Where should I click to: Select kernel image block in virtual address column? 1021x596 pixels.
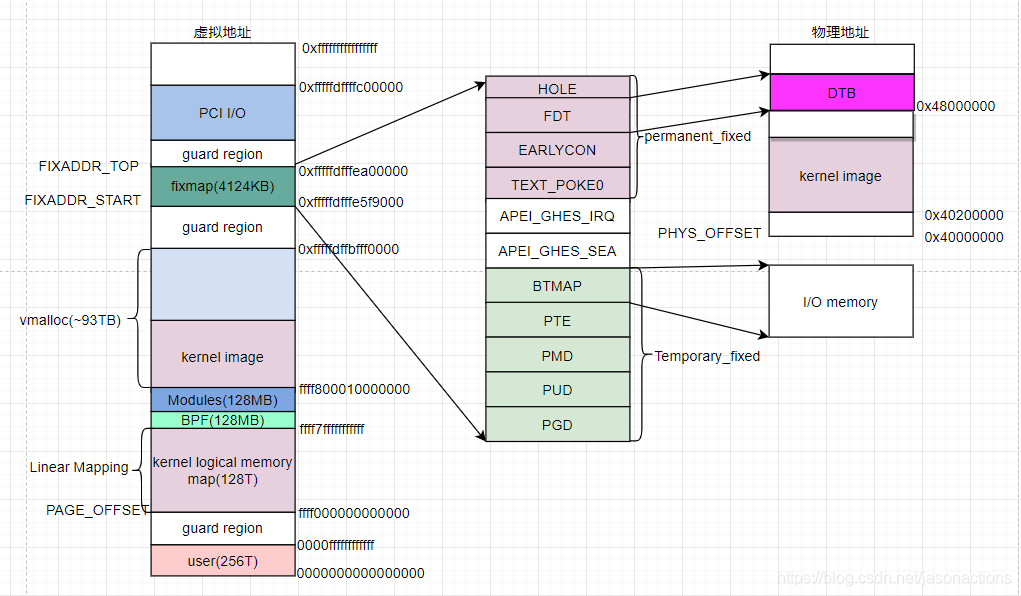pos(223,355)
